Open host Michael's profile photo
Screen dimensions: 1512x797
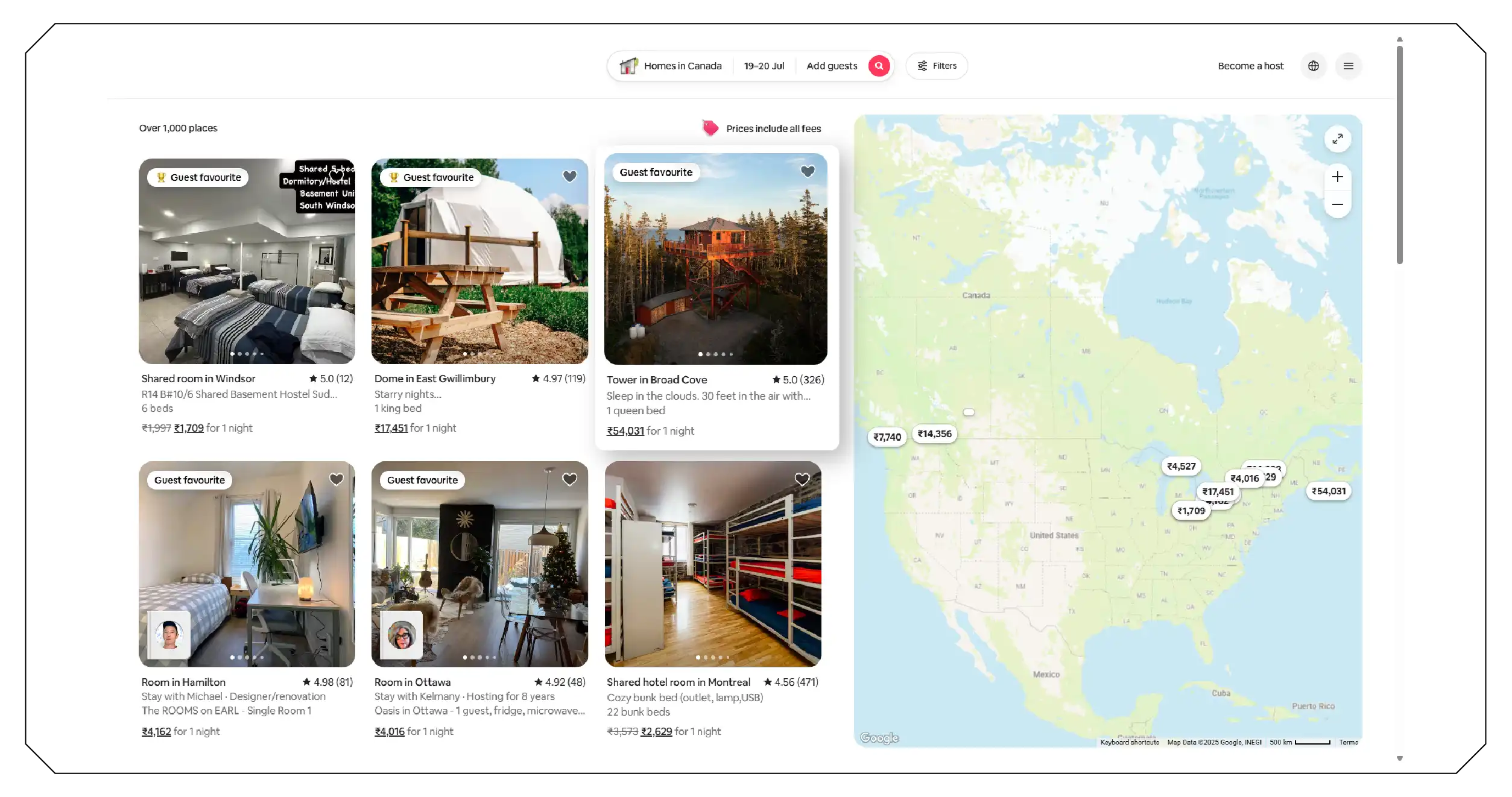pos(169,634)
